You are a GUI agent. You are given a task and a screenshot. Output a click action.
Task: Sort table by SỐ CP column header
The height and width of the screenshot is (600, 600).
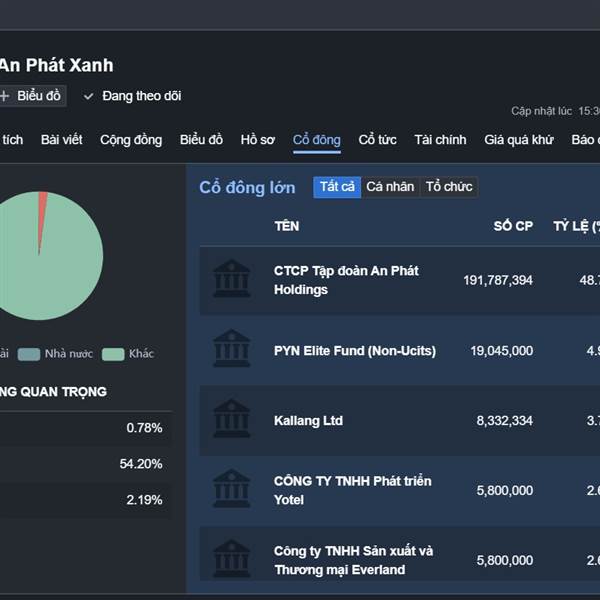[x=513, y=226]
